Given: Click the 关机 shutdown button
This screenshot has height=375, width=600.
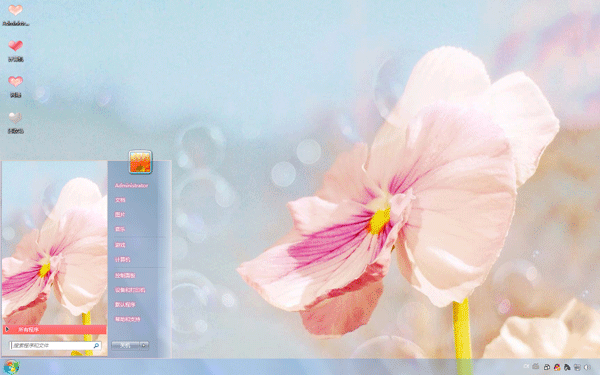Looking at the screenshot, I should (x=125, y=346).
